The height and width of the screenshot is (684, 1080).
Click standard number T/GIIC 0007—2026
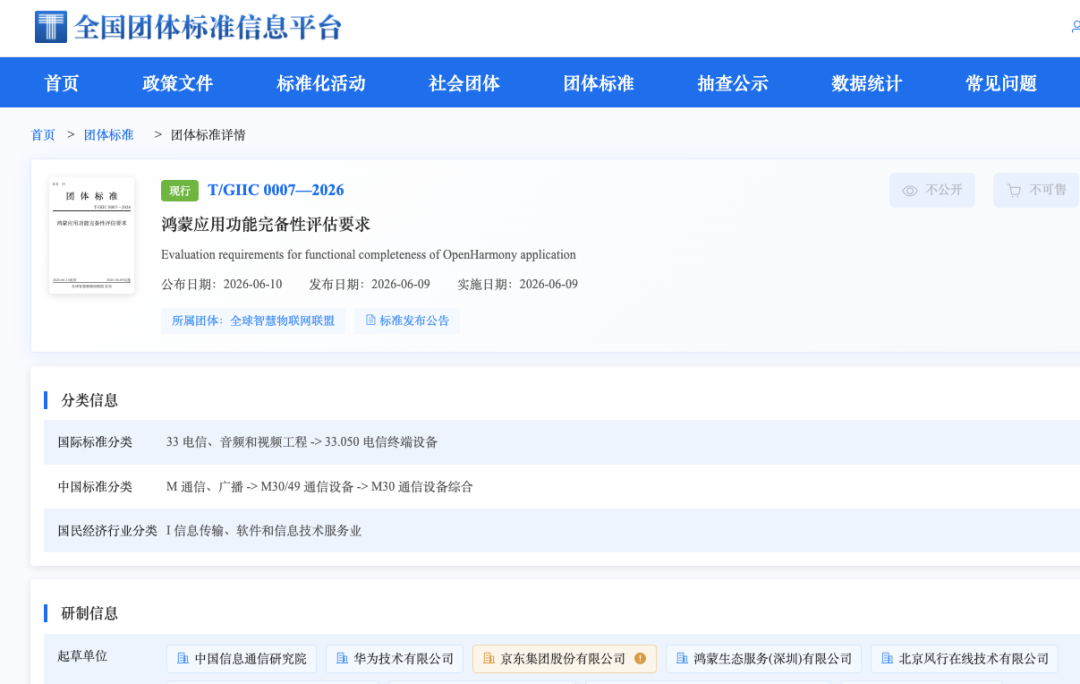tap(276, 190)
